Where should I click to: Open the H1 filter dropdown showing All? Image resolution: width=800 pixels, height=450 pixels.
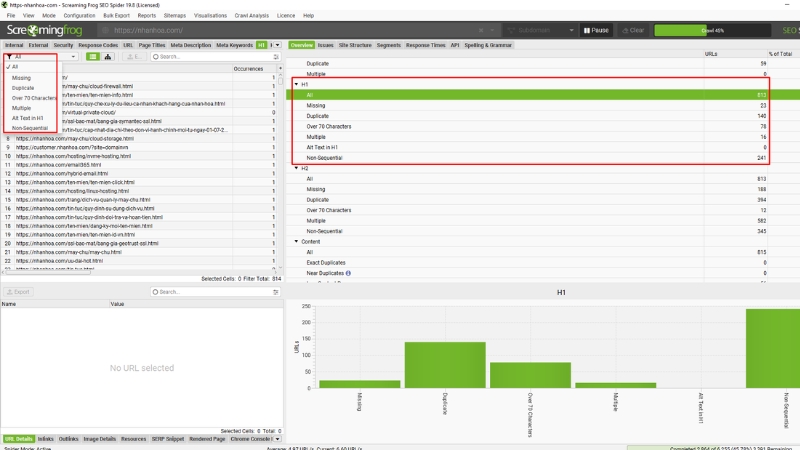(x=40, y=57)
